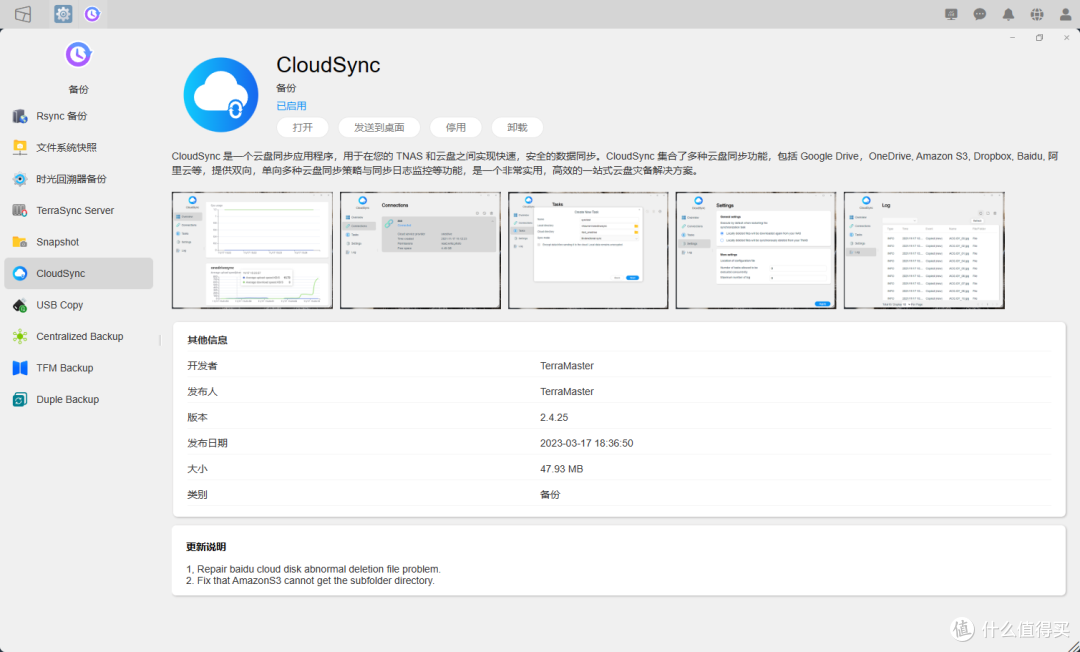1080x652 pixels.
Task: Click the 发送到桌面 button
Action: [x=379, y=127]
